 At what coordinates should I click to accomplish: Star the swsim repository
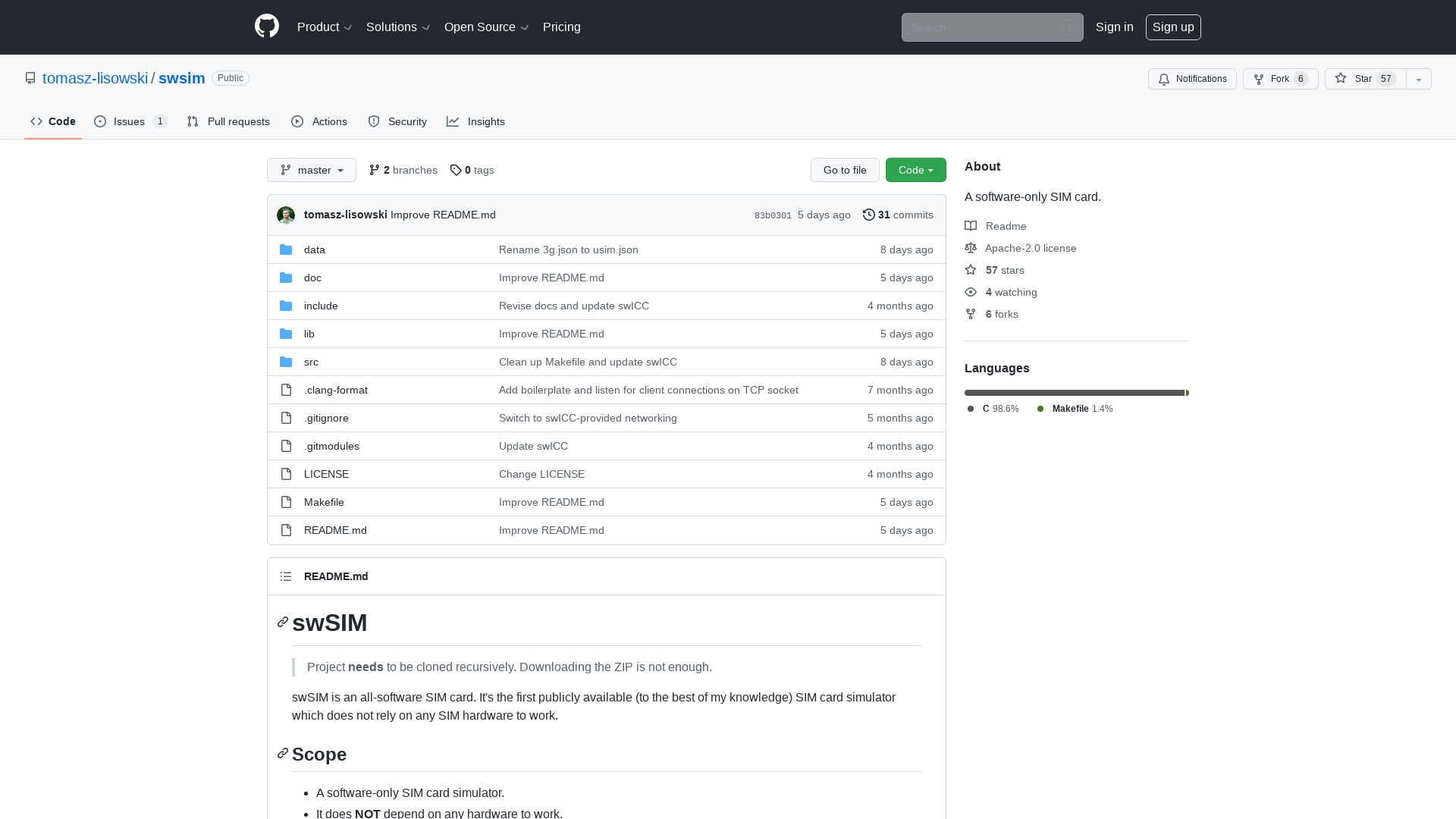point(1365,79)
